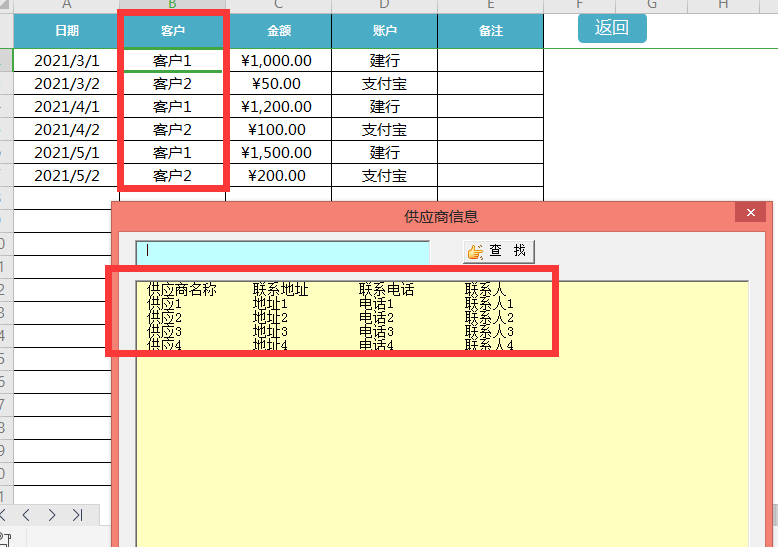The image size is (778, 547).
Task: Select 建行 in the 2021/5/1 row
Action: [x=385, y=152]
